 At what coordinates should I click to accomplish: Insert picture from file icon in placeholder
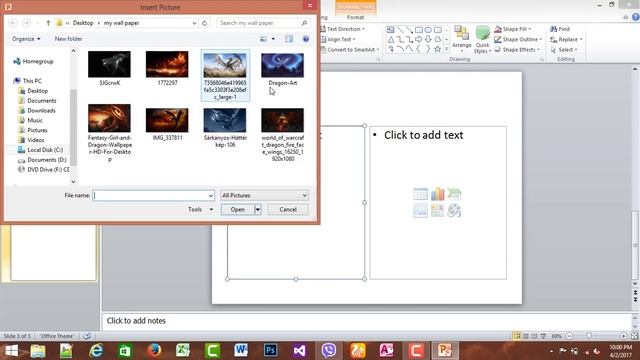pyautogui.click(x=420, y=211)
